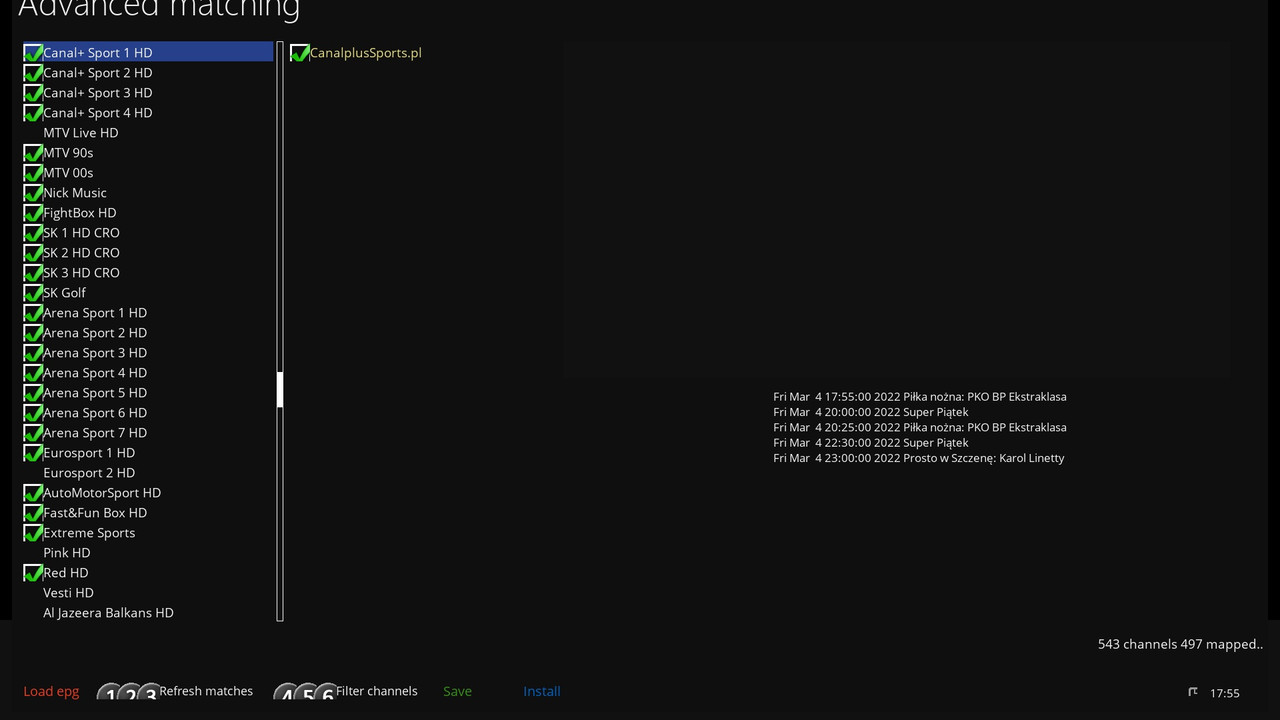Click the 20:25 PKO BP Ekstraklasa programme entry

point(920,427)
